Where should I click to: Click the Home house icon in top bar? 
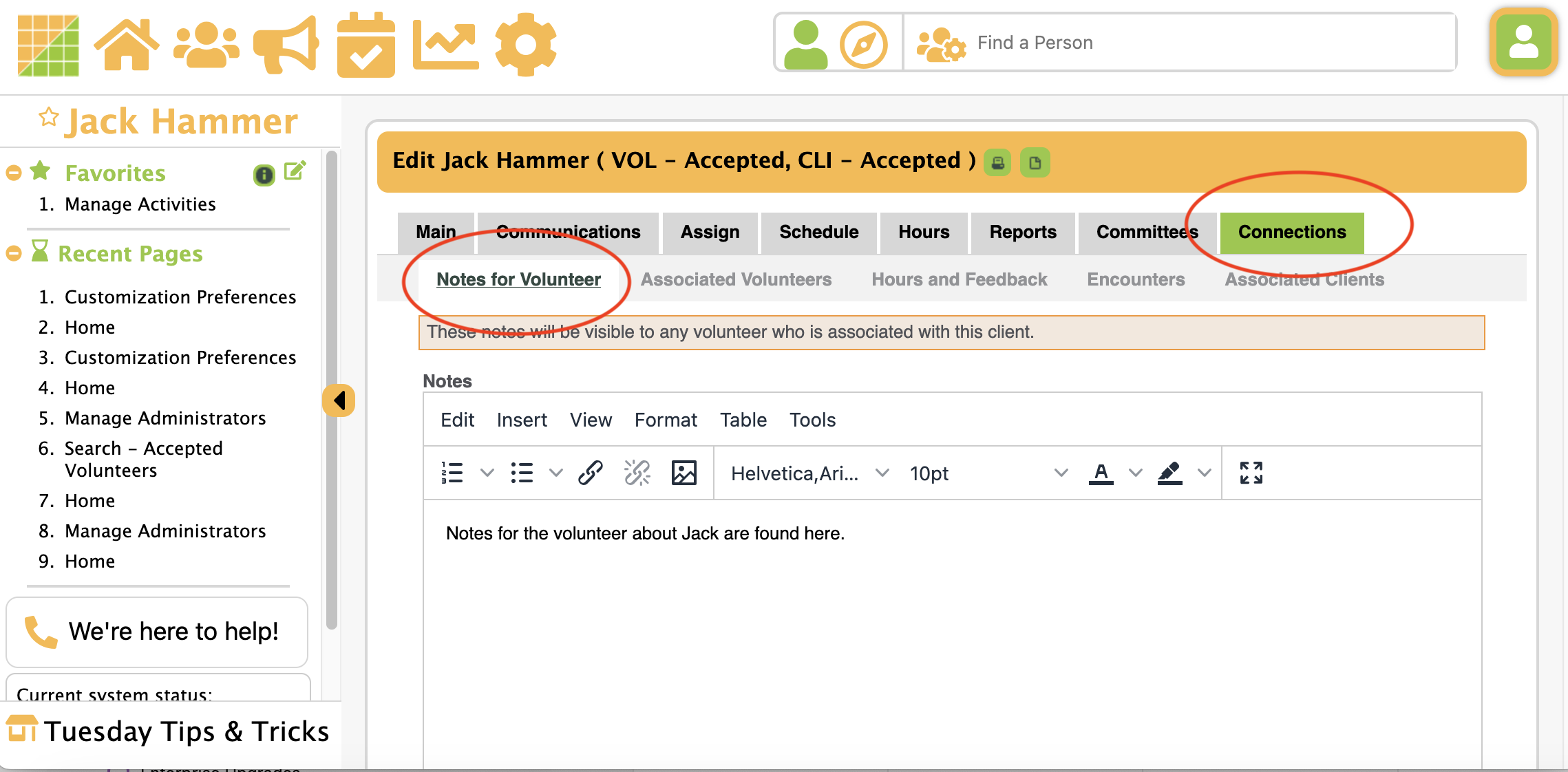126,44
